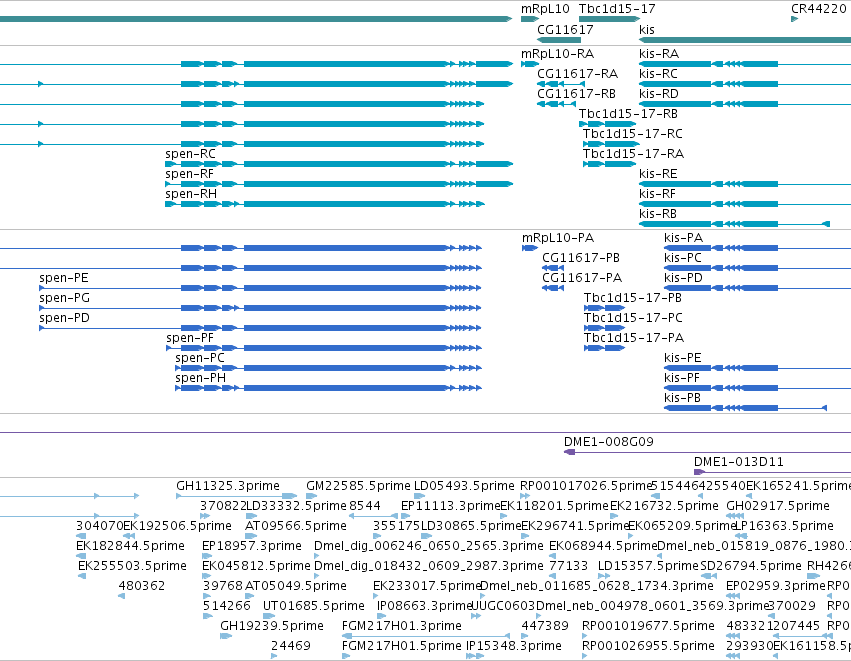Click the CG11617 gene label
Viewport: 851px width, 661px height.
[565, 30]
